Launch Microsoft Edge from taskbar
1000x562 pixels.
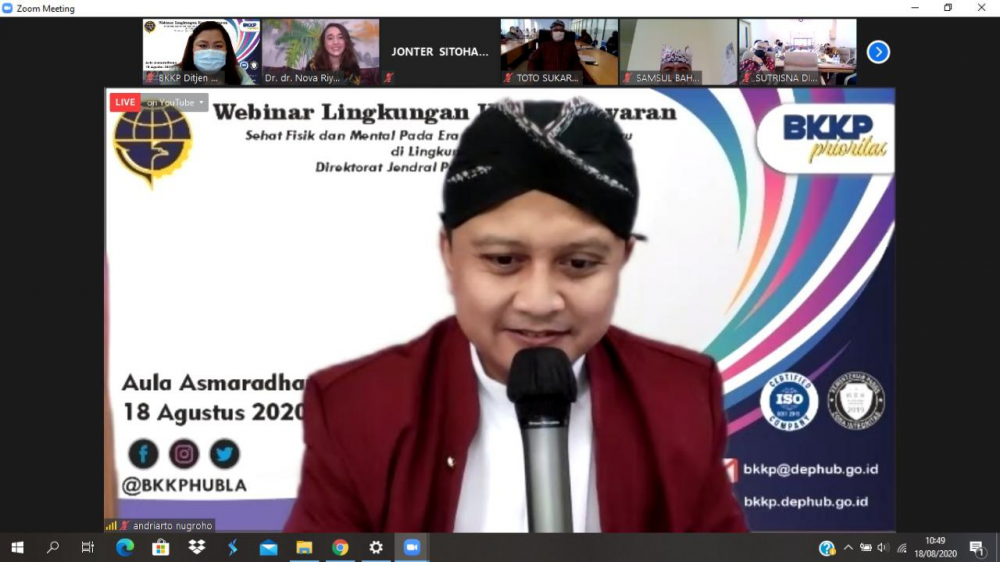tap(125, 547)
